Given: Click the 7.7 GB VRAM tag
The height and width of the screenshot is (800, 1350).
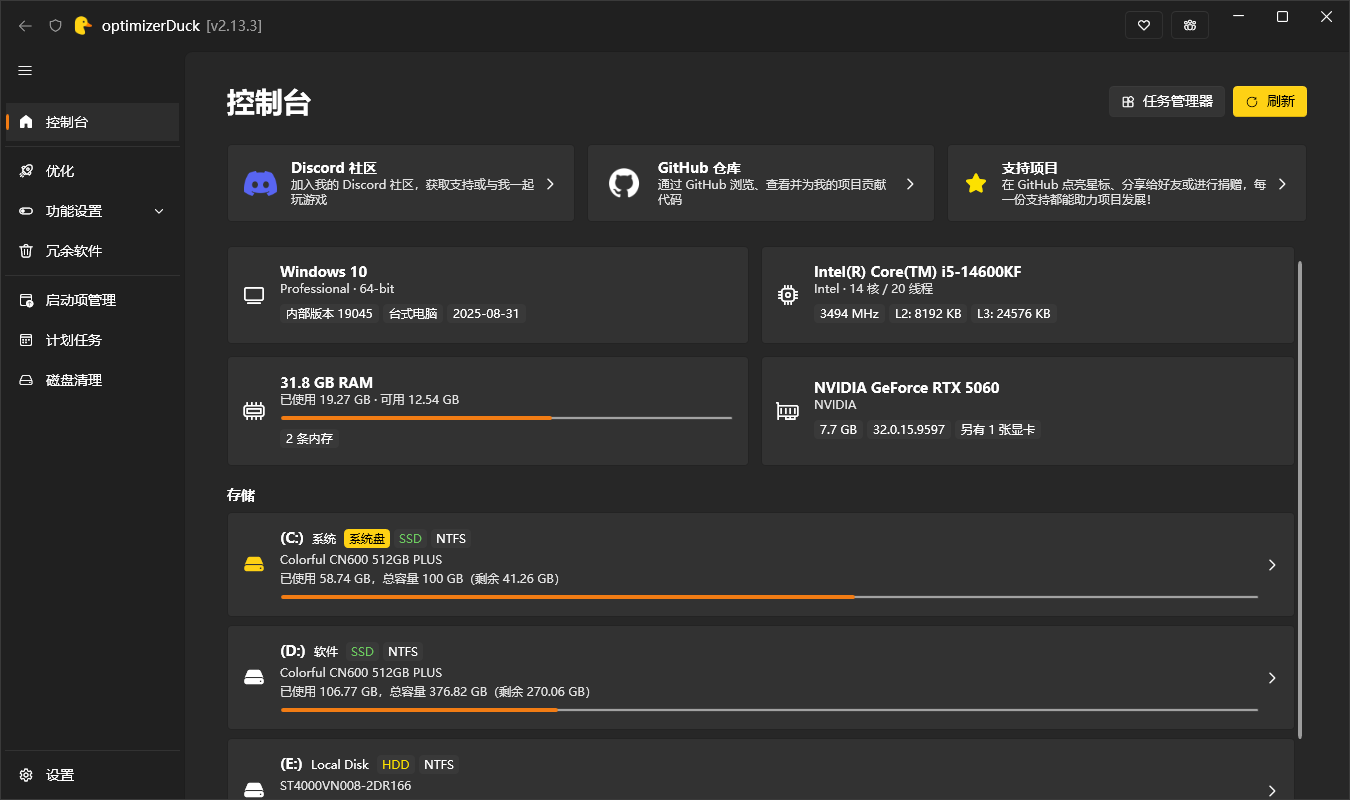Looking at the screenshot, I should (x=838, y=429).
